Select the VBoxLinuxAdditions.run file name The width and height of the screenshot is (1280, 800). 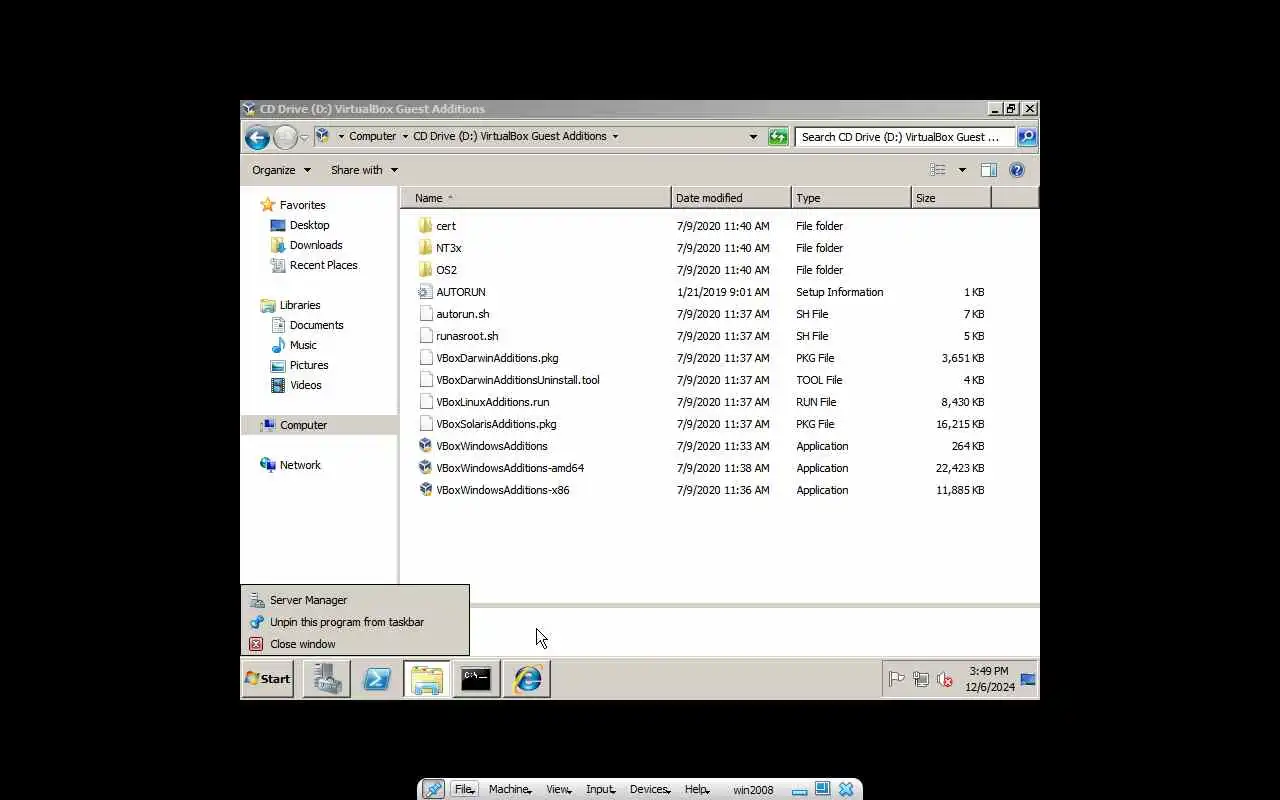point(493,402)
